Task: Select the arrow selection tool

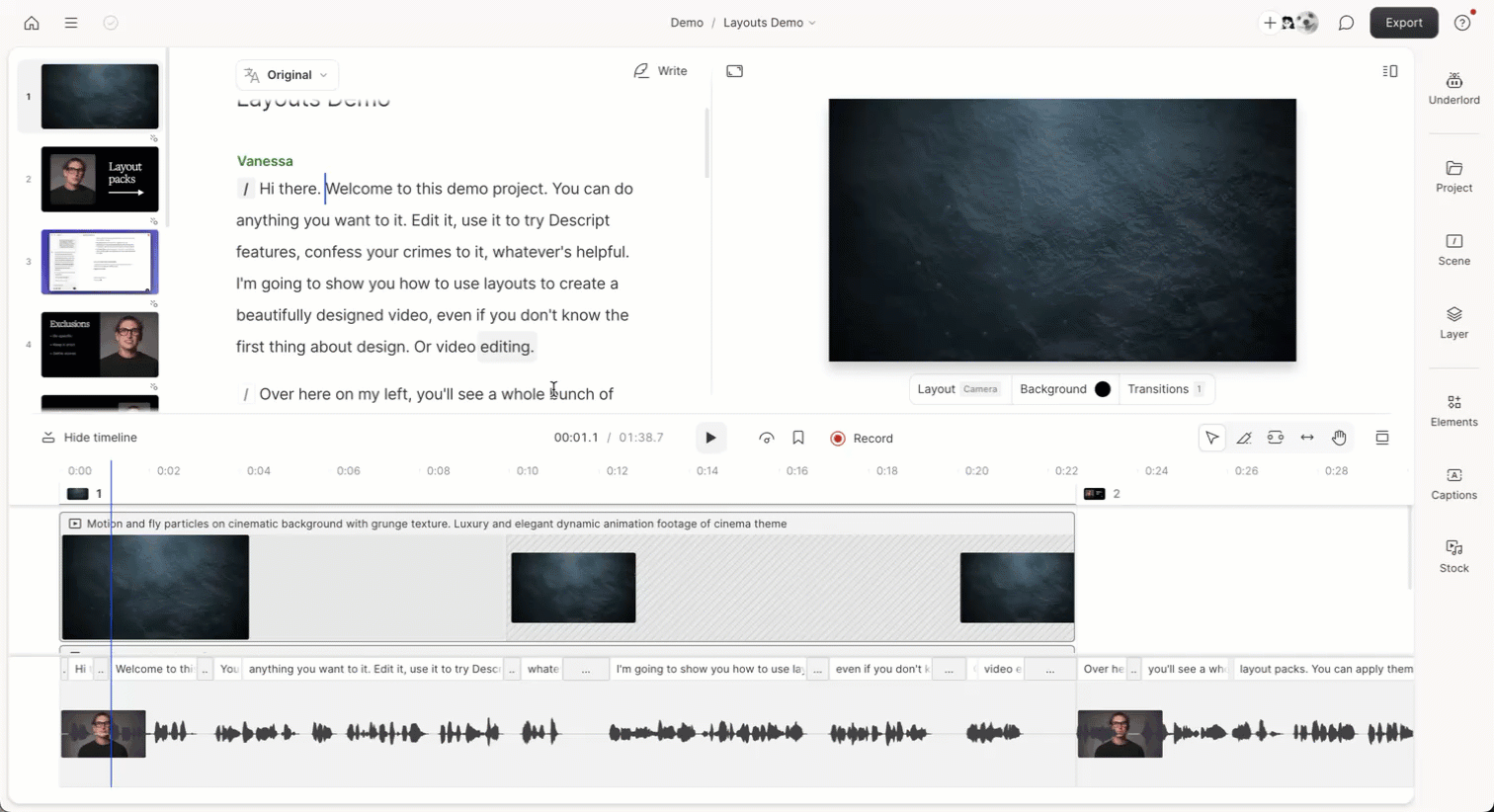Action: click(x=1212, y=438)
